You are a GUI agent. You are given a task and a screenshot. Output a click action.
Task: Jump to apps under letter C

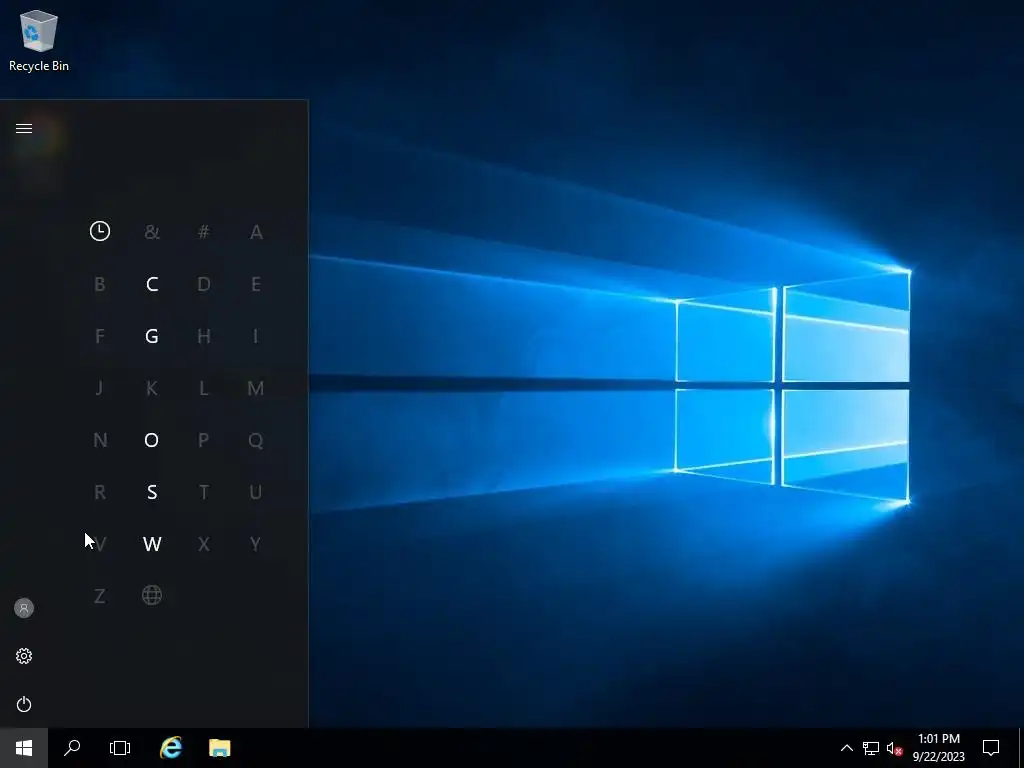pyautogui.click(x=152, y=284)
